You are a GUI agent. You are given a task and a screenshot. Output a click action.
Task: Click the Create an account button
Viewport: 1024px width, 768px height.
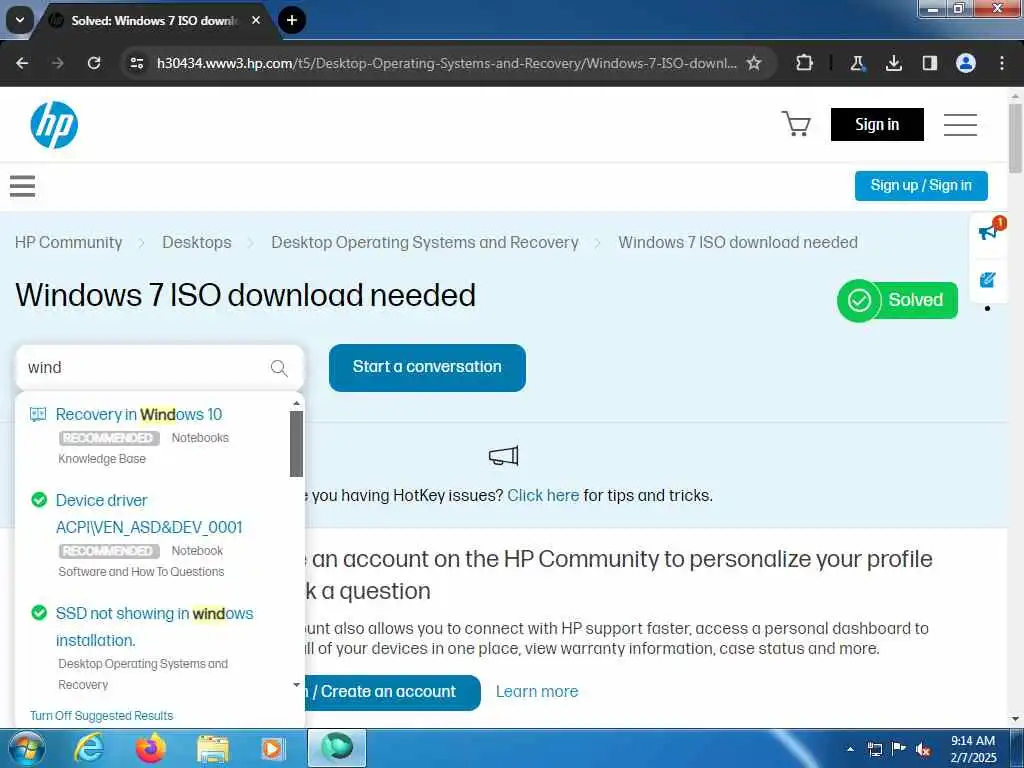pos(392,692)
